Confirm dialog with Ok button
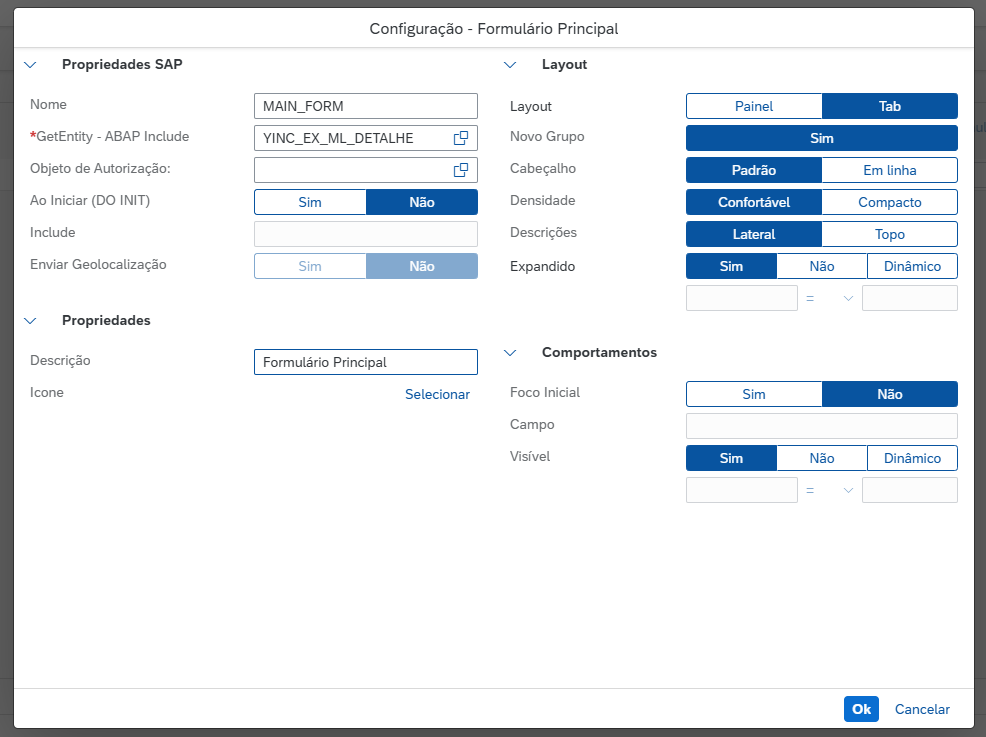 [x=861, y=709]
